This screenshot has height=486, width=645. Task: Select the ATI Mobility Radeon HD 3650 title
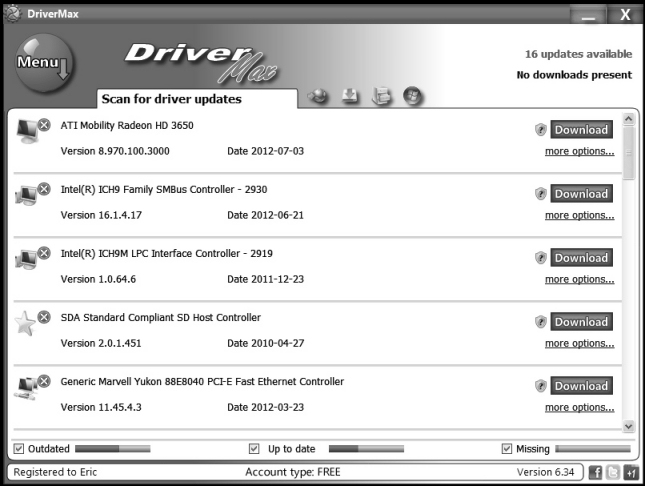[127, 126]
